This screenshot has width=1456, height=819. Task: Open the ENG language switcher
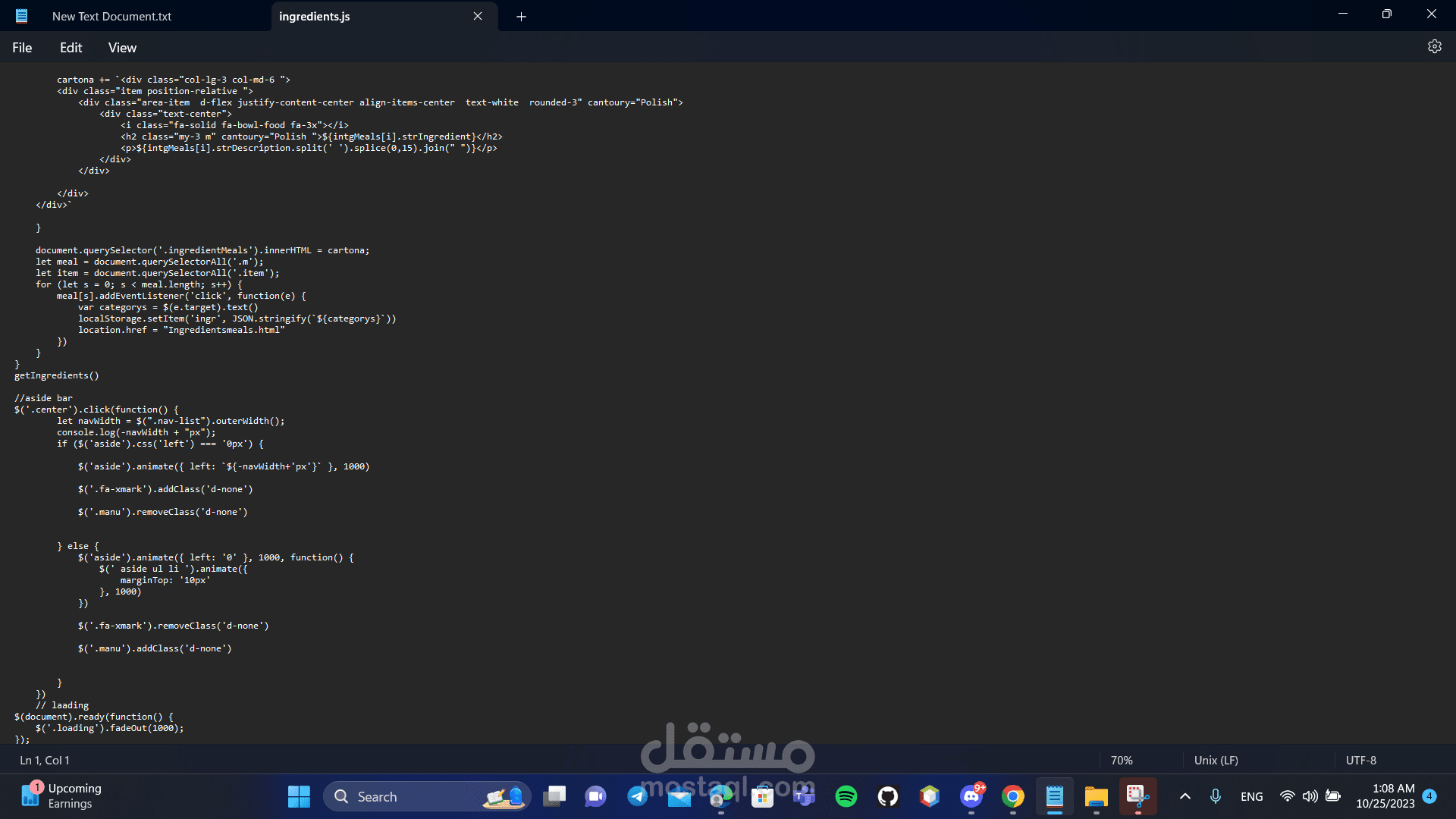coord(1251,796)
